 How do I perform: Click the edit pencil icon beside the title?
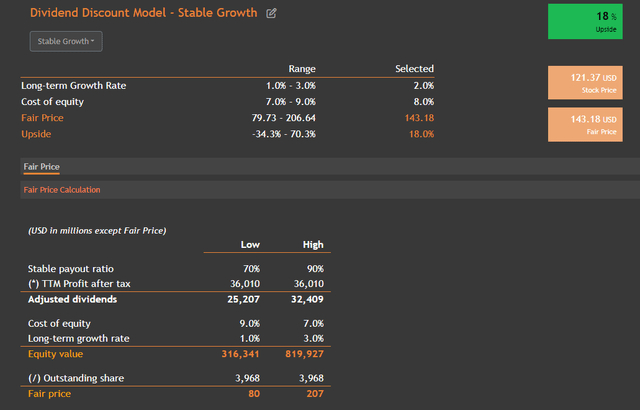pyautogui.click(x=272, y=14)
